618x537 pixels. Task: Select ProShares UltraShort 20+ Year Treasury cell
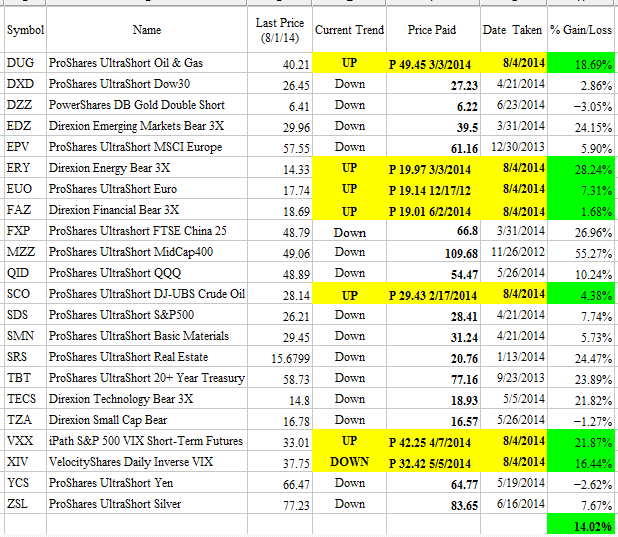click(147, 378)
